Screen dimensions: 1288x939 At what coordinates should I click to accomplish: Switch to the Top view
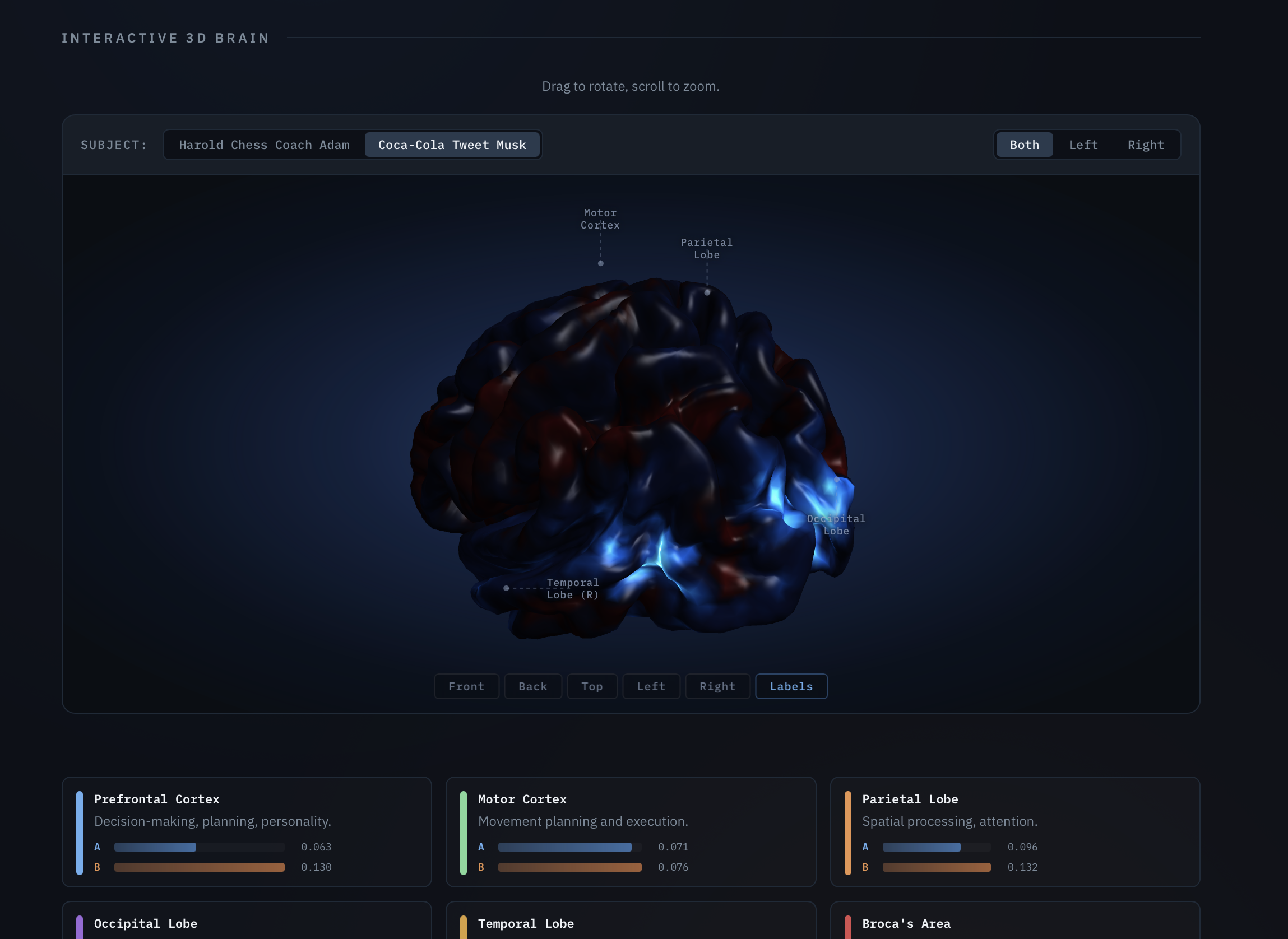[x=592, y=687]
